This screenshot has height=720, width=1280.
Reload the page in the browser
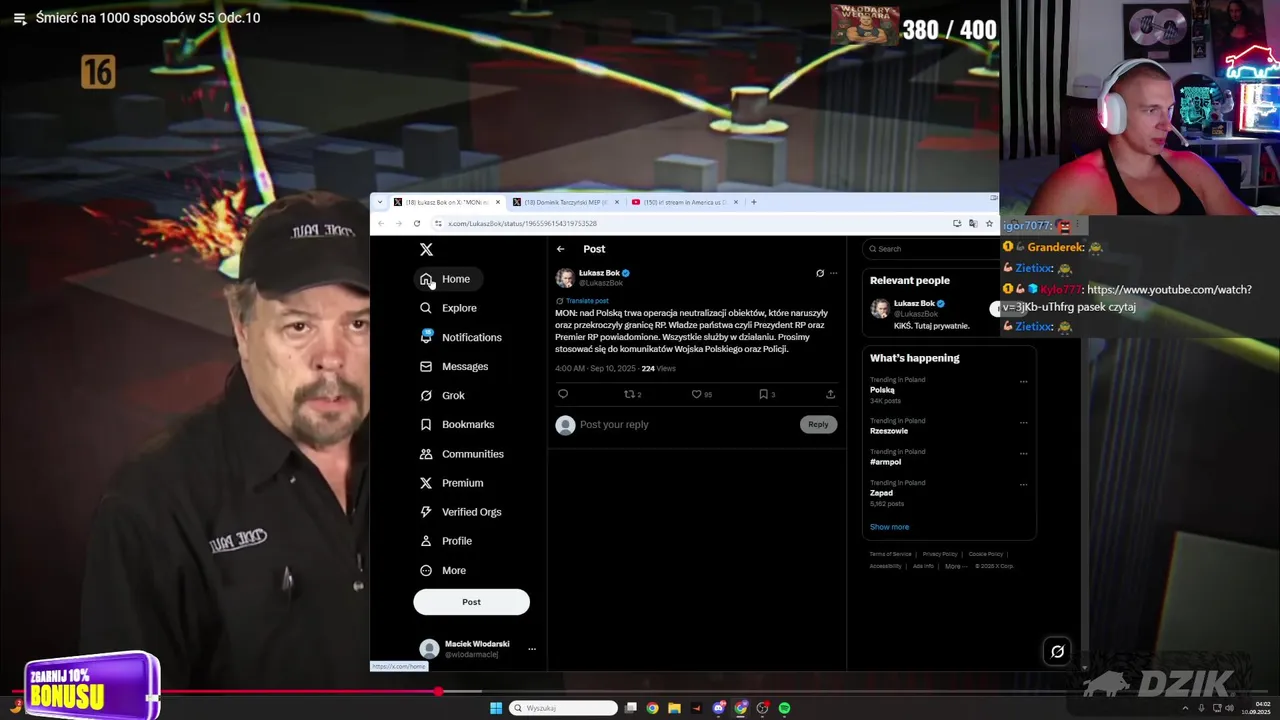(417, 223)
